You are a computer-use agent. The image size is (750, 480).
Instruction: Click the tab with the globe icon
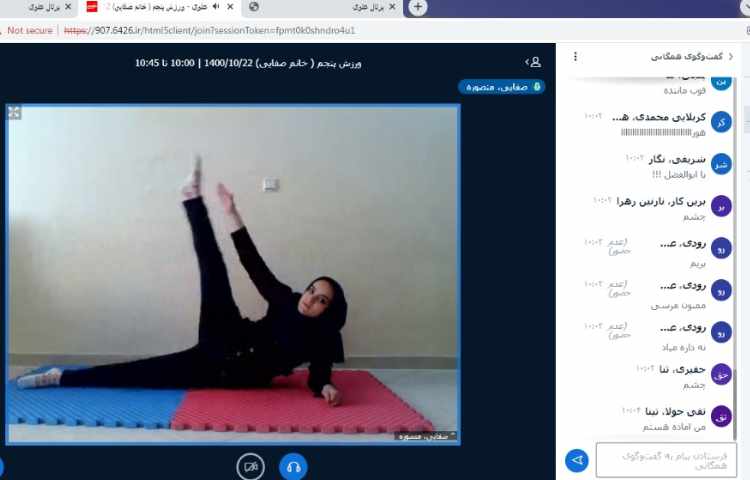point(323,7)
